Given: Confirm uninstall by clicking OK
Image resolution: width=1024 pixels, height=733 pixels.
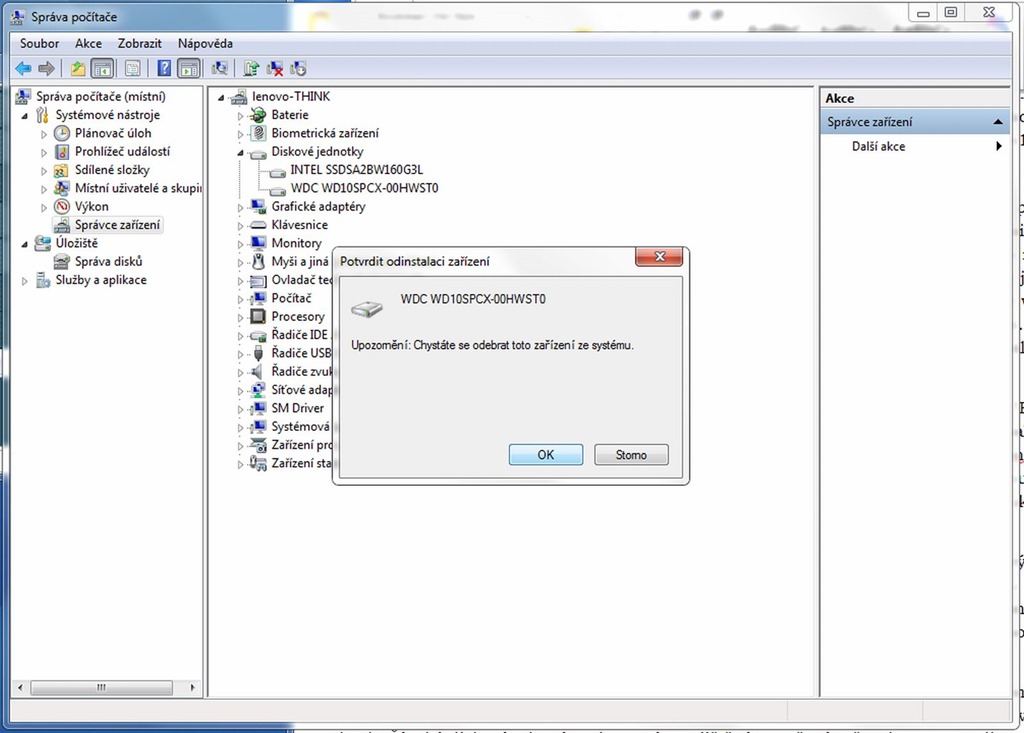Looking at the screenshot, I should coord(545,454).
